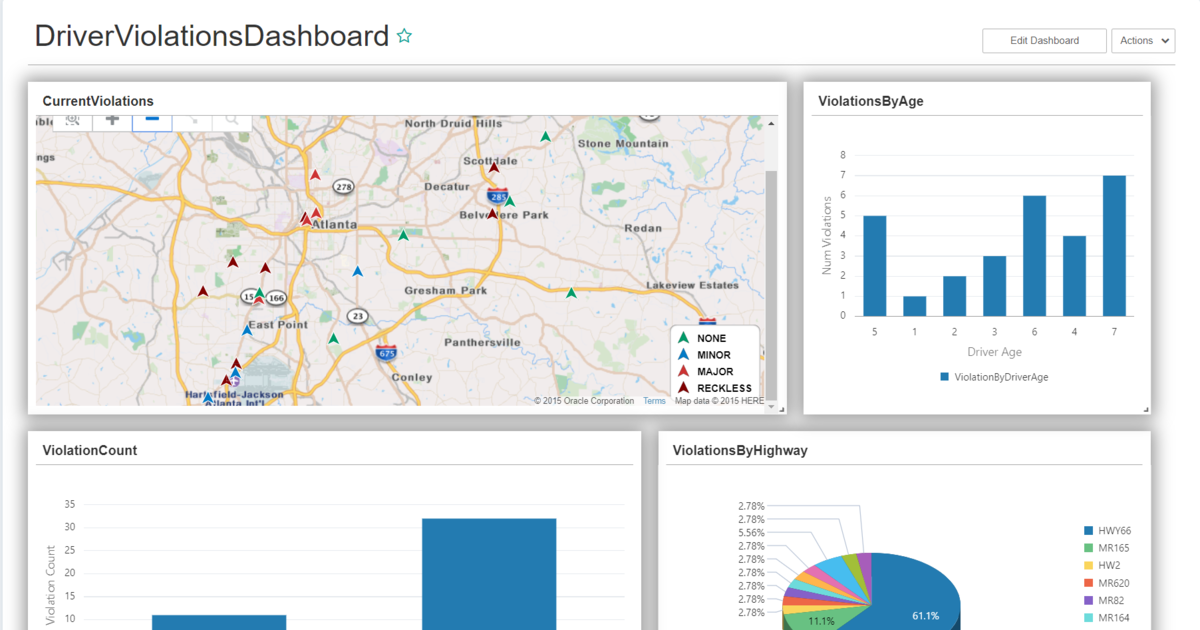Screen dimensions: 1200x630
Task: Click HW2 yellow legend swatch
Action: pyautogui.click(x=1088, y=566)
